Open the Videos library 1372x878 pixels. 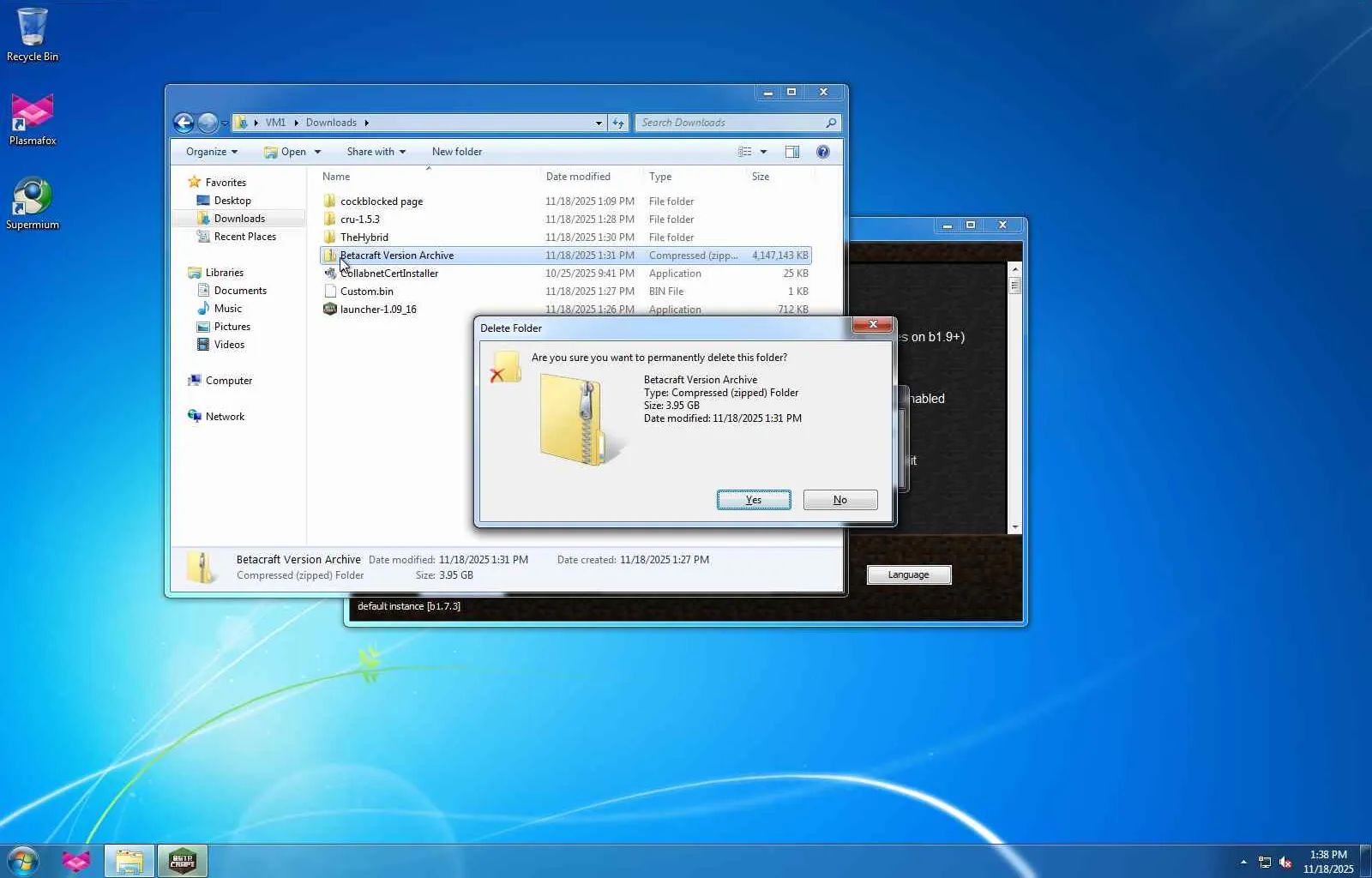[x=229, y=345]
